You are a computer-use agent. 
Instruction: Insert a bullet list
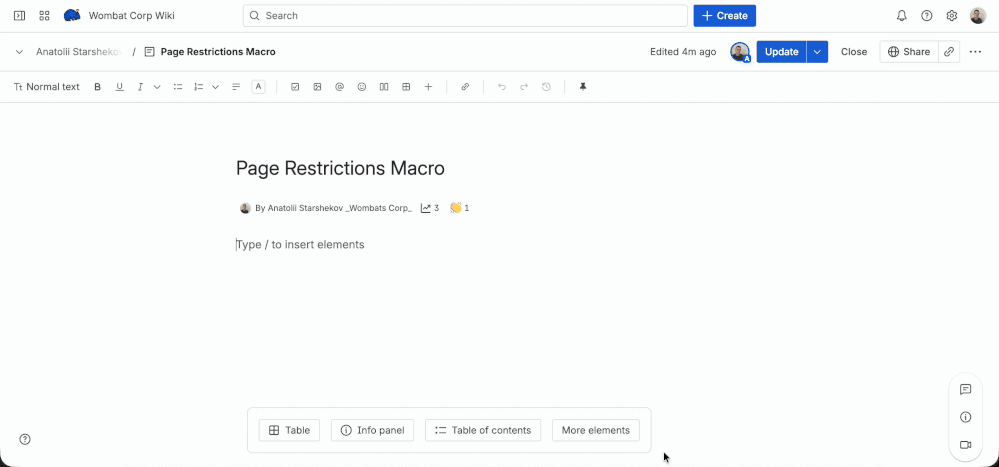point(178,87)
